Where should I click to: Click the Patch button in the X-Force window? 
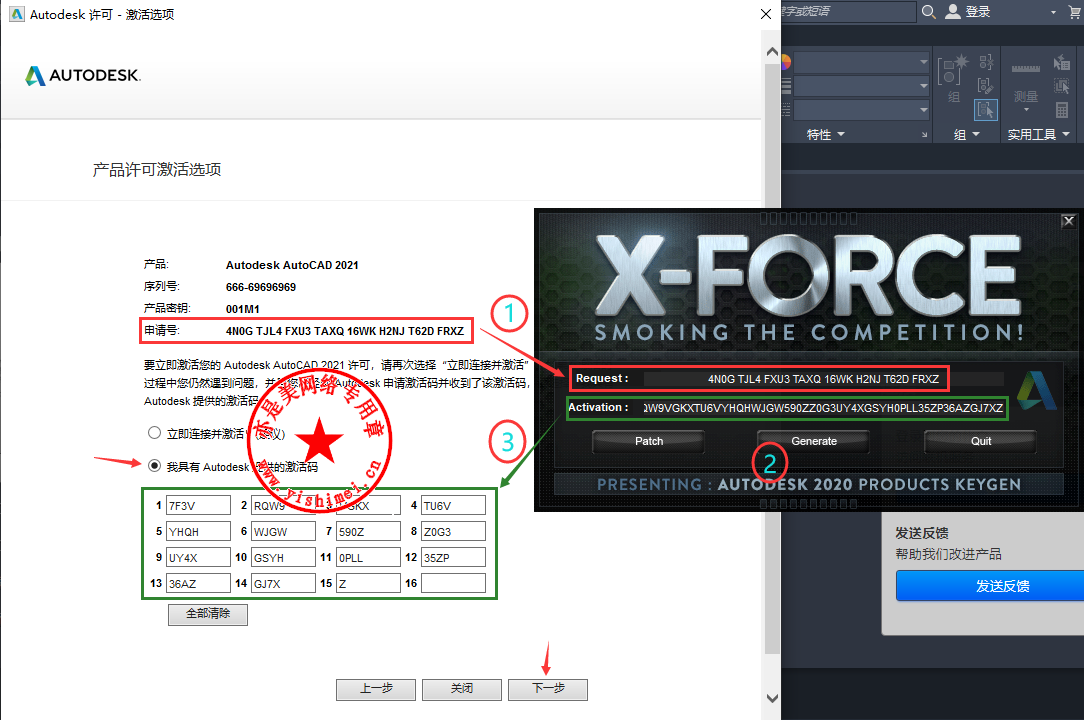(648, 441)
